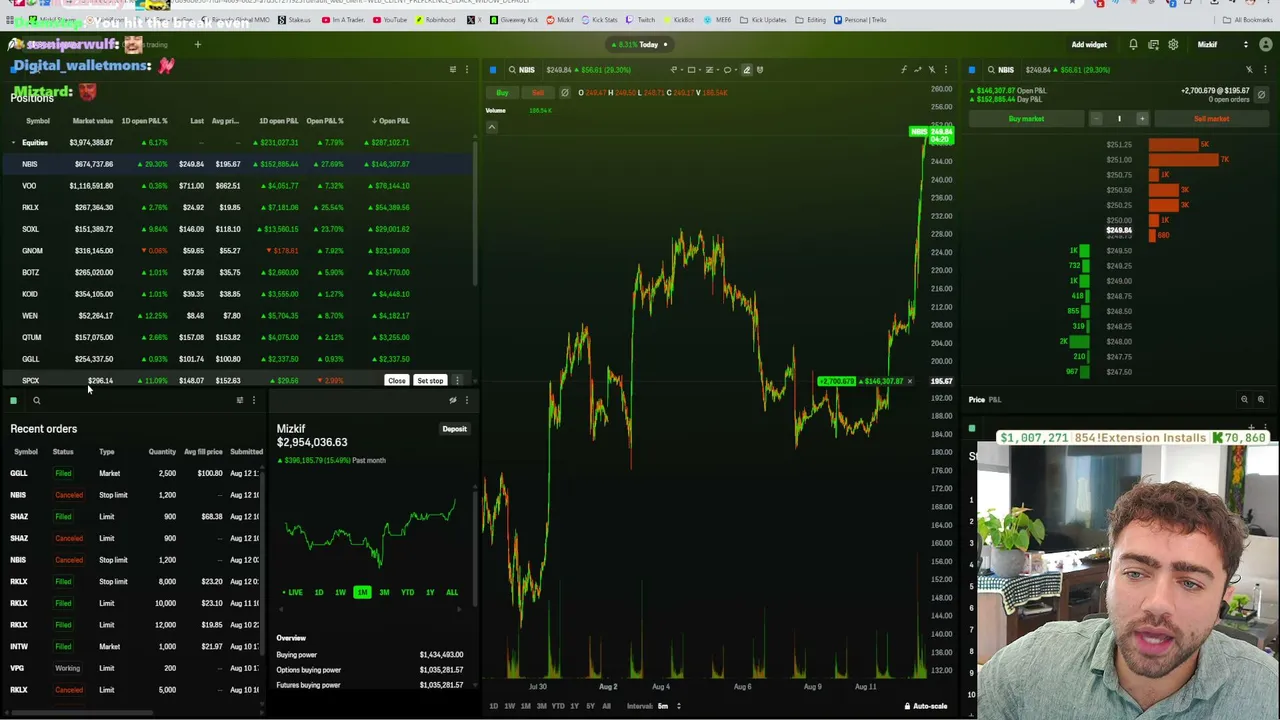Open Positions panel three-dot menu
1280x720 pixels.
[466, 70]
